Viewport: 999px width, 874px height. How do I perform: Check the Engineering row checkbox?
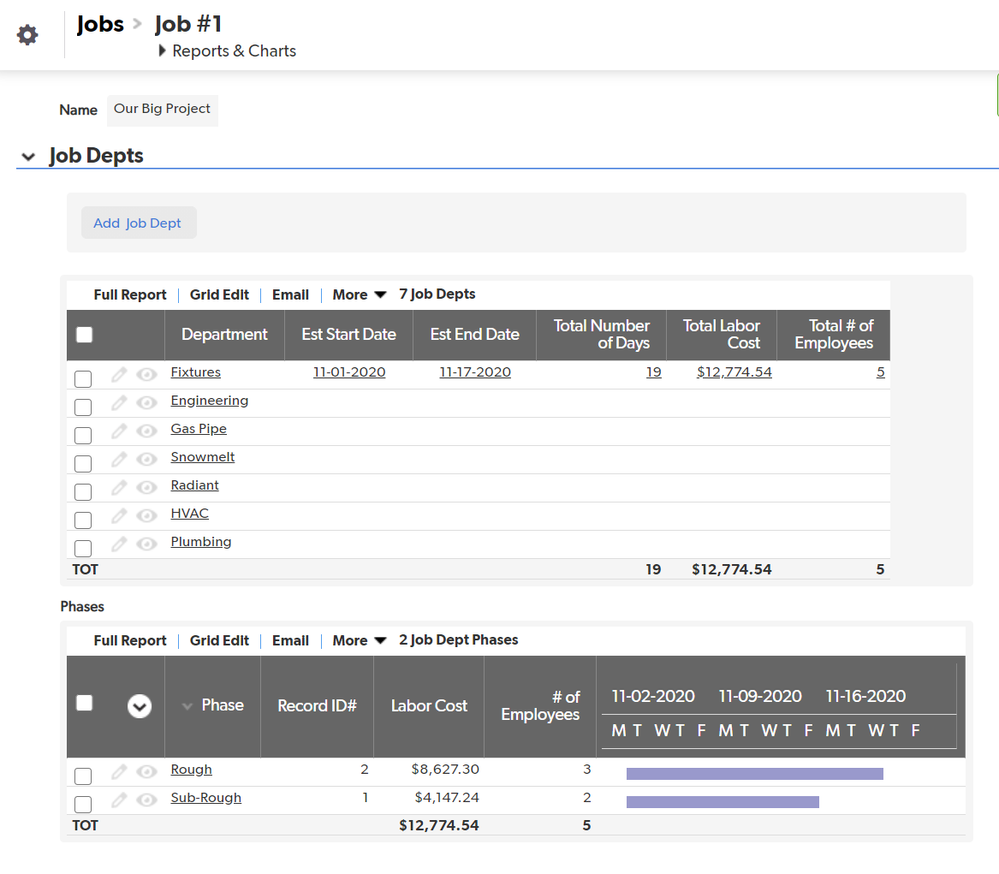83,407
